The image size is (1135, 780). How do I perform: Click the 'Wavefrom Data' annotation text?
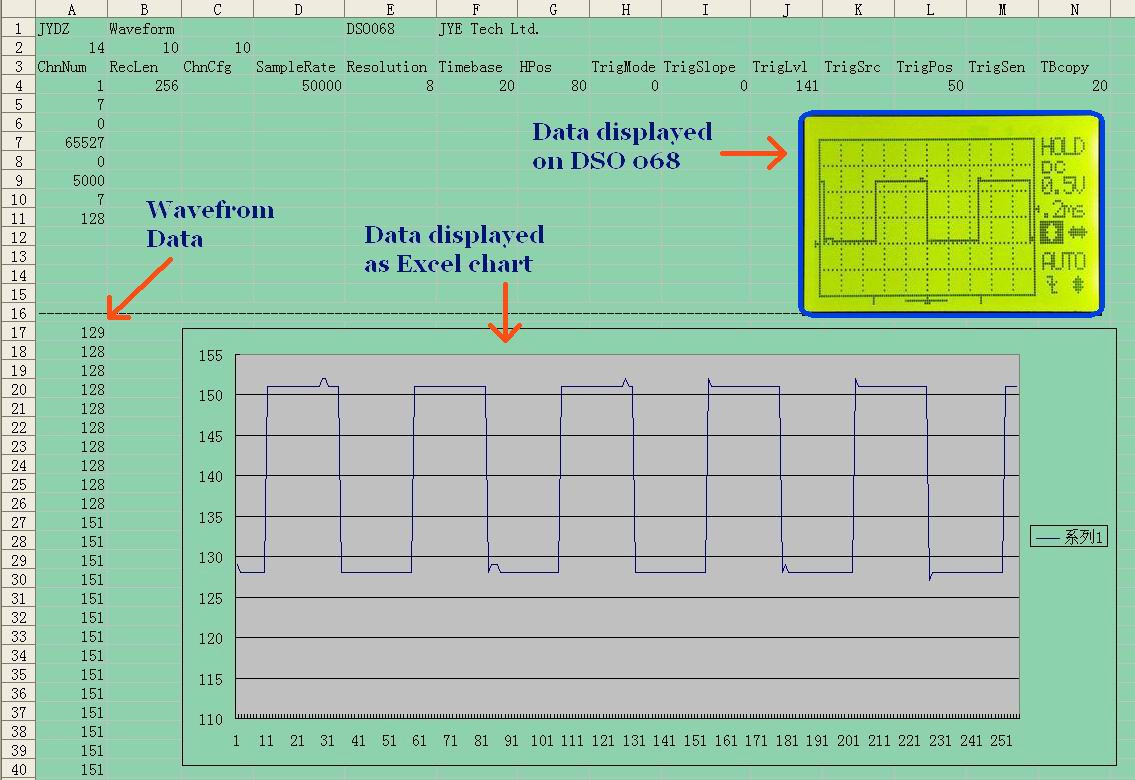tap(210, 224)
